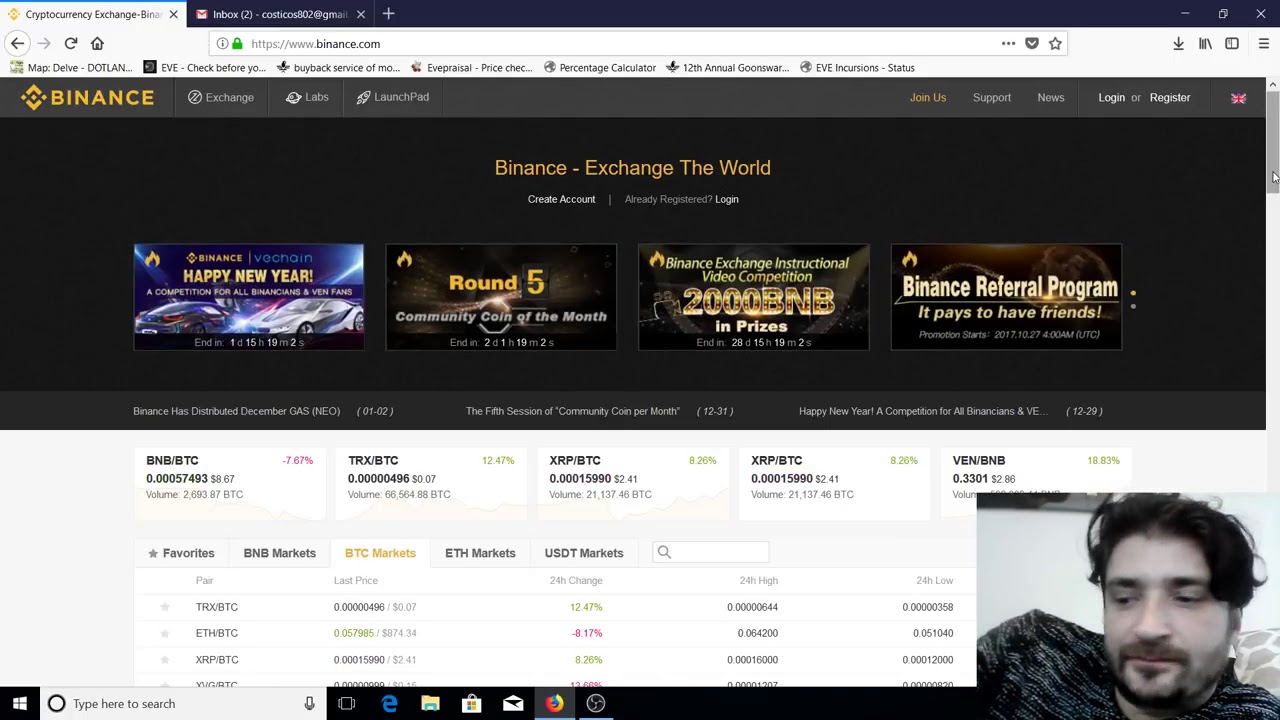Open the LaunchPad menu item
The width and height of the screenshot is (1280, 720).
[393, 97]
